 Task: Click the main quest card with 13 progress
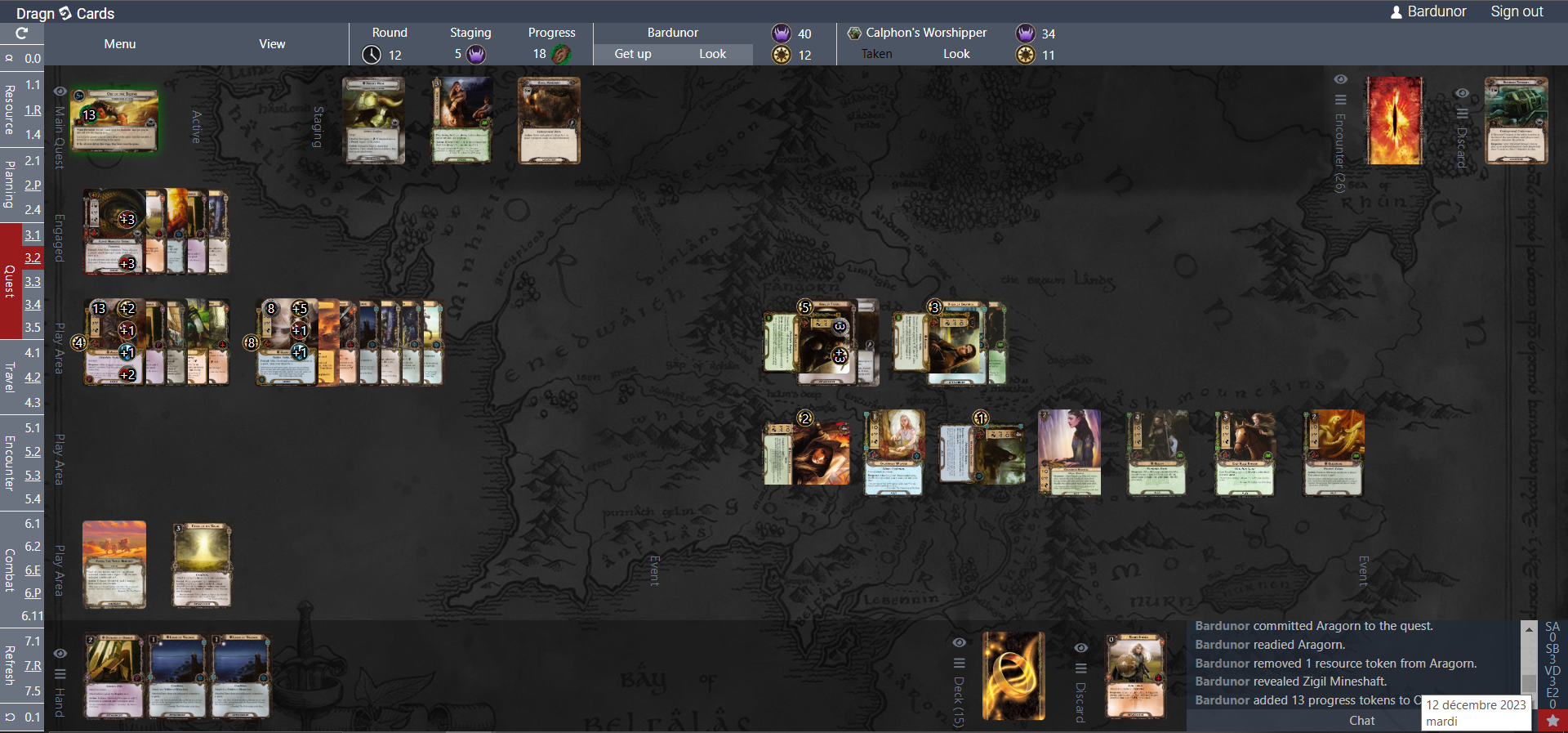(114, 120)
